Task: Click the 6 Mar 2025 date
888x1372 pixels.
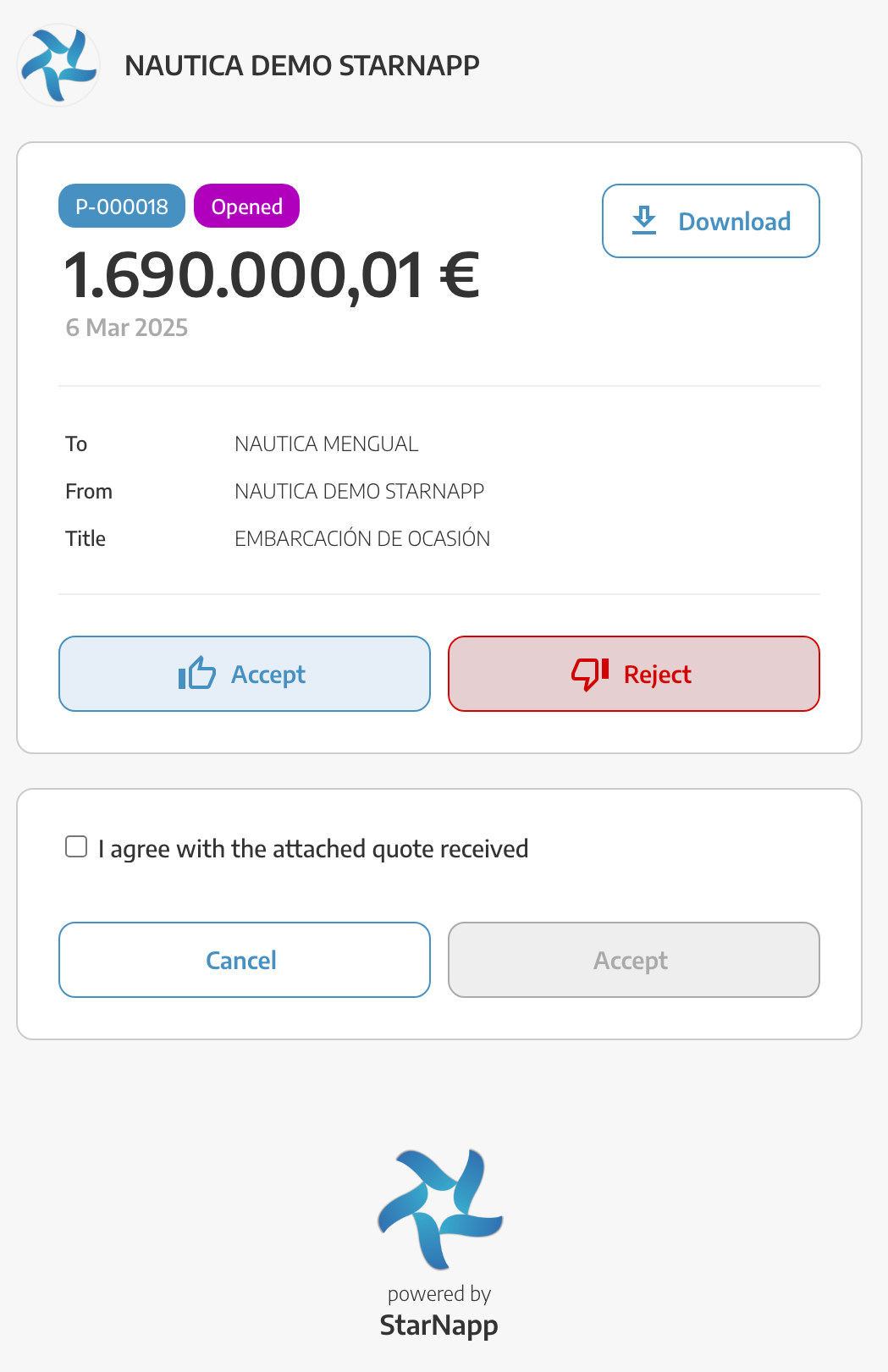Action: (x=127, y=328)
